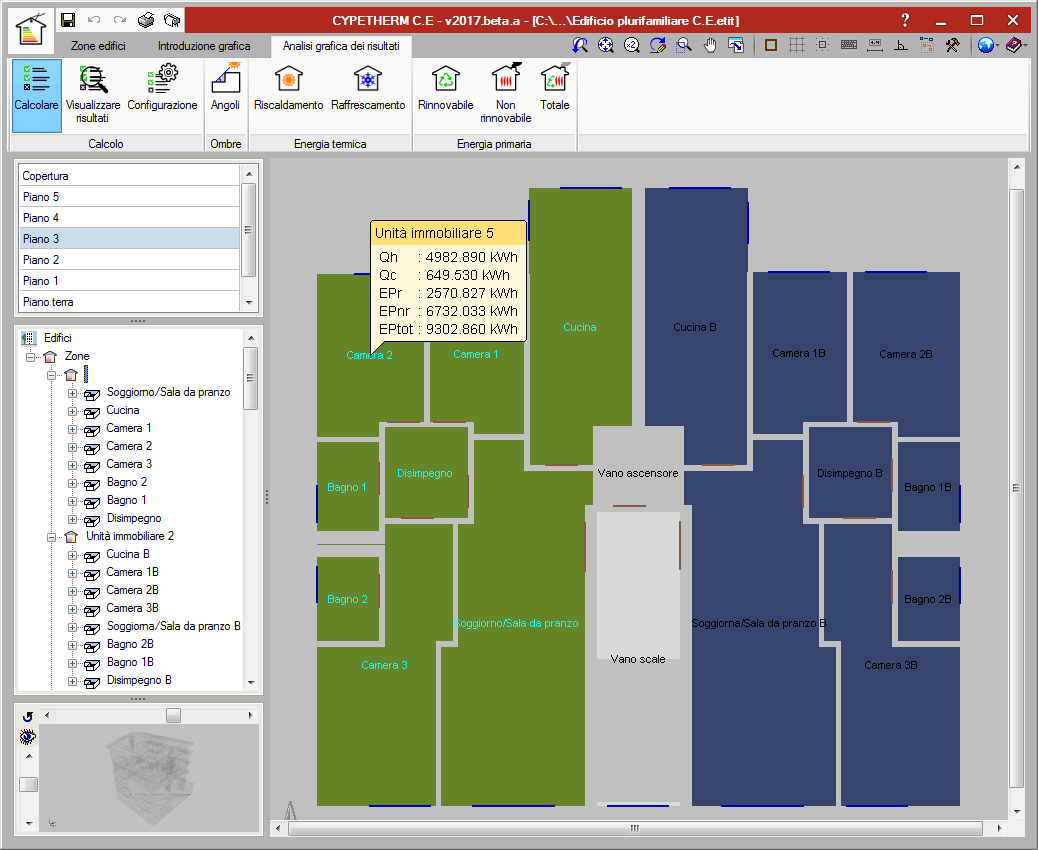This screenshot has height=850, width=1038.
Task: Click the floor plan horizontal scrollbar
Action: (x=638, y=828)
